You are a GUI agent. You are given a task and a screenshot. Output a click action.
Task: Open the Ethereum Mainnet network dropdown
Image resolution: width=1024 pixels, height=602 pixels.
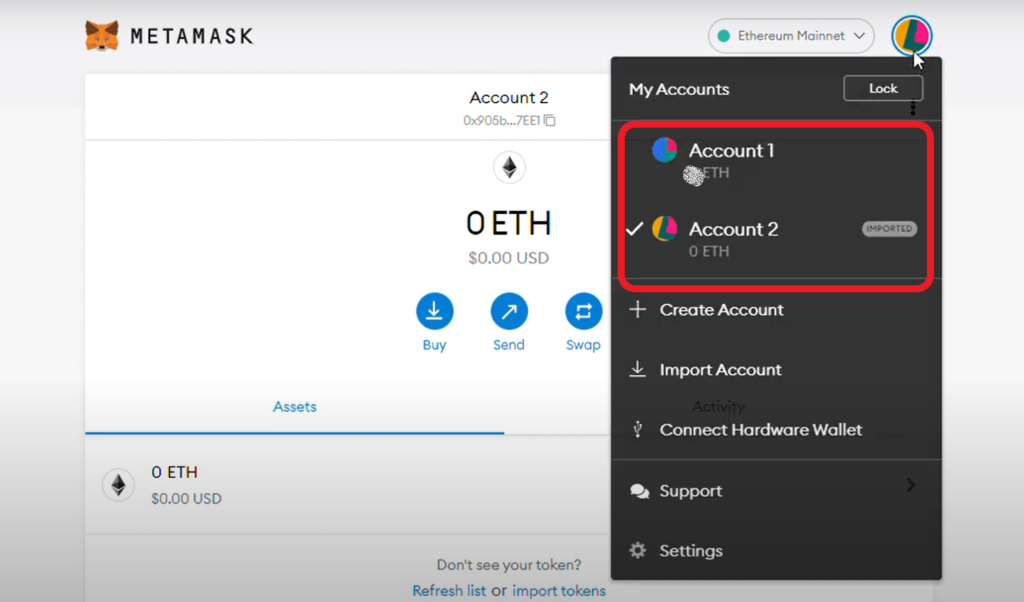coord(790,35)
